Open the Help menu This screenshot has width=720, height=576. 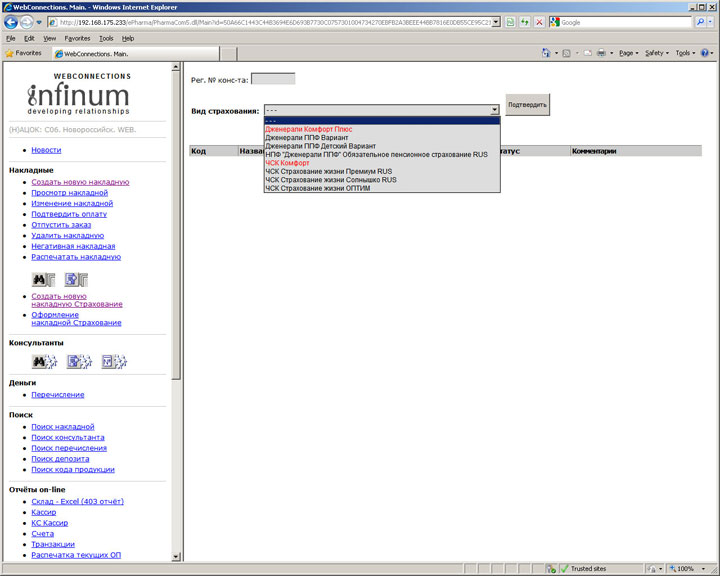coord(128,39)
